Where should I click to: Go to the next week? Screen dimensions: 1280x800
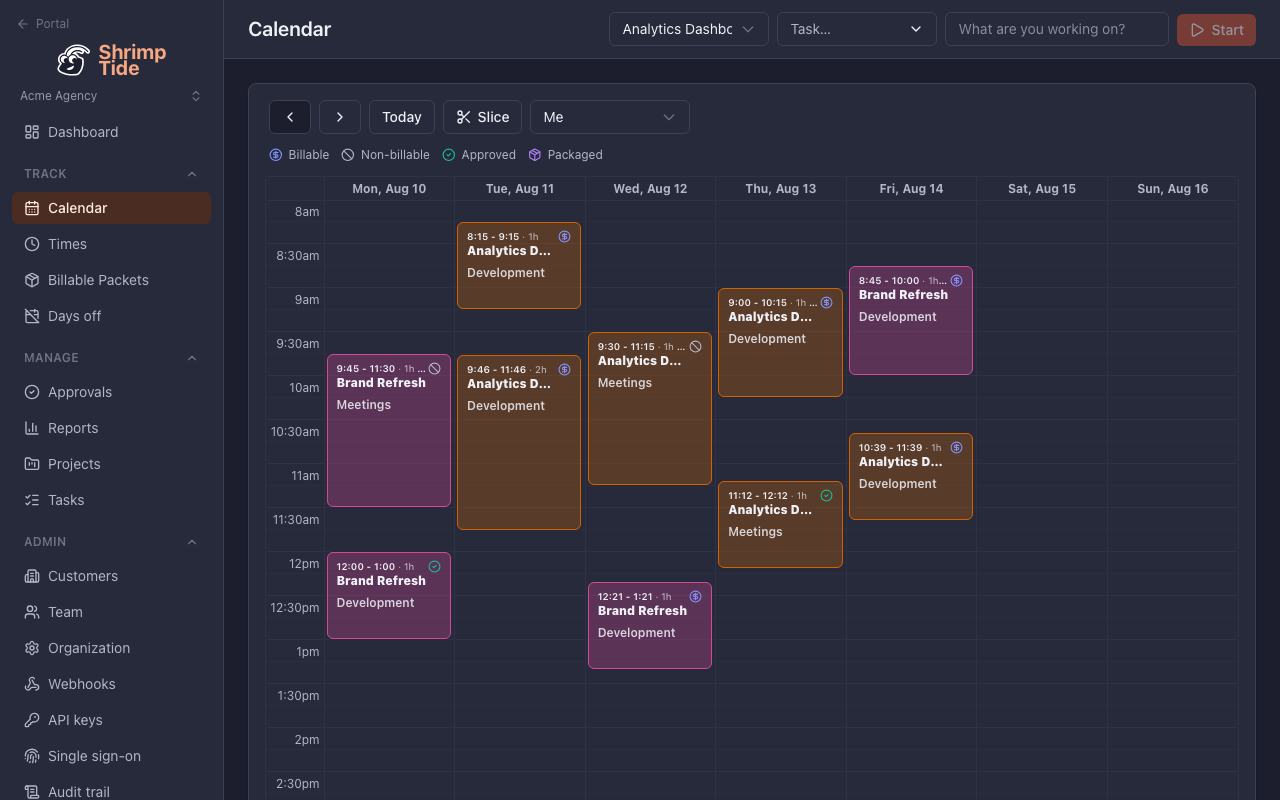click(x=340, y=117)
